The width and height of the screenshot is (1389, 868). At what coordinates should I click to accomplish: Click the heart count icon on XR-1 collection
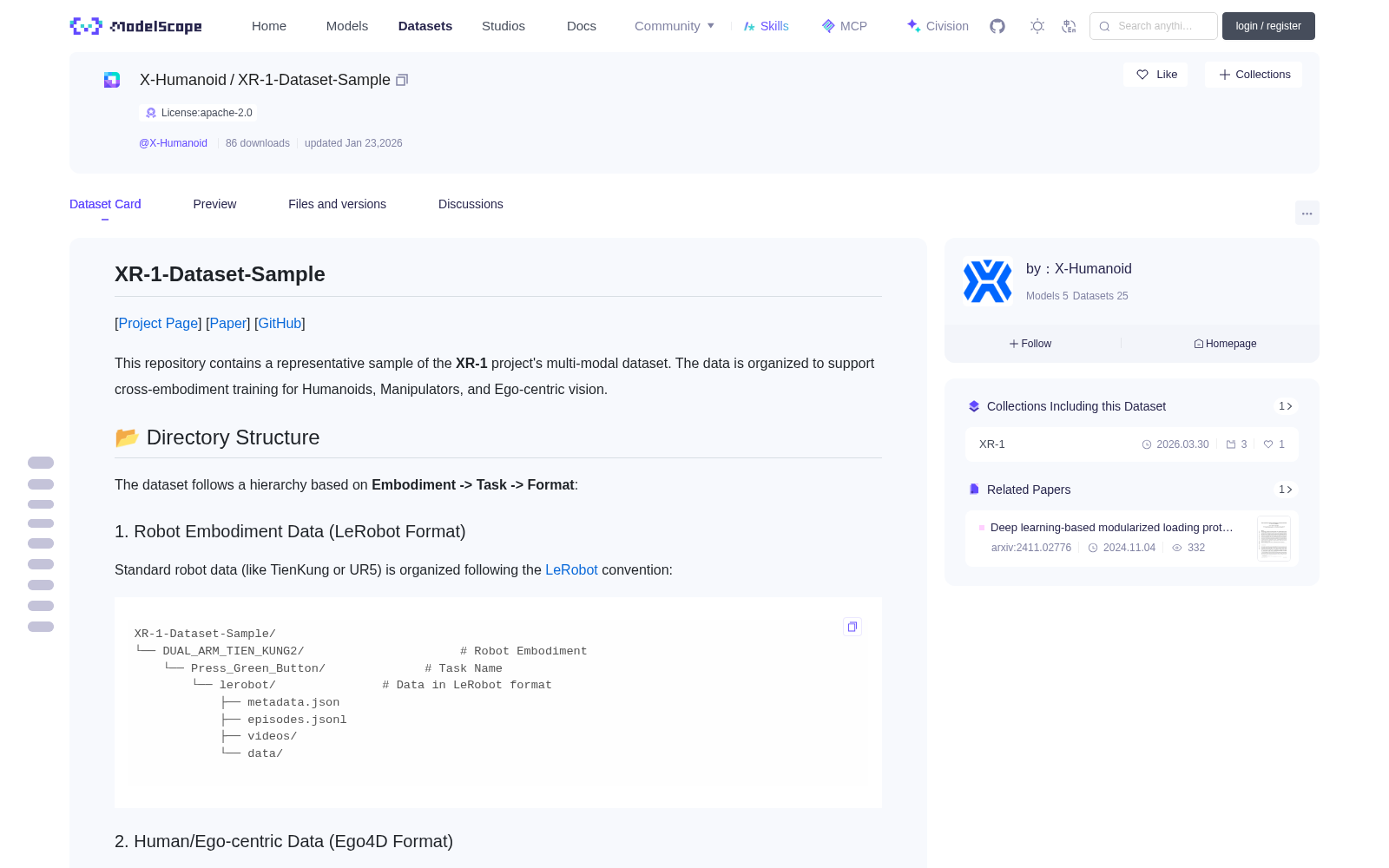tap(1268, 444)
